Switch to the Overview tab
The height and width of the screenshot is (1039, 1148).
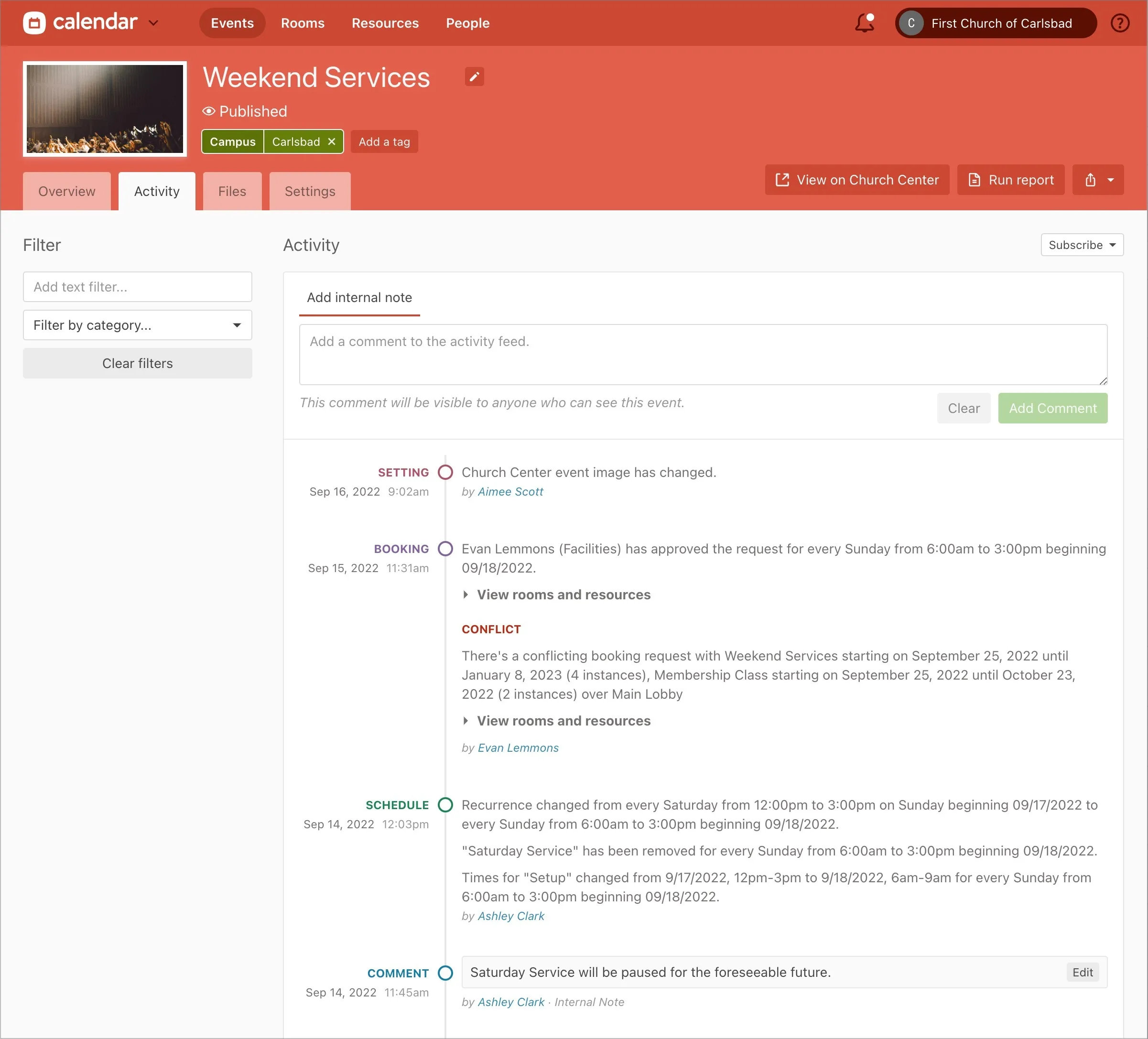(x=66, y=191)
